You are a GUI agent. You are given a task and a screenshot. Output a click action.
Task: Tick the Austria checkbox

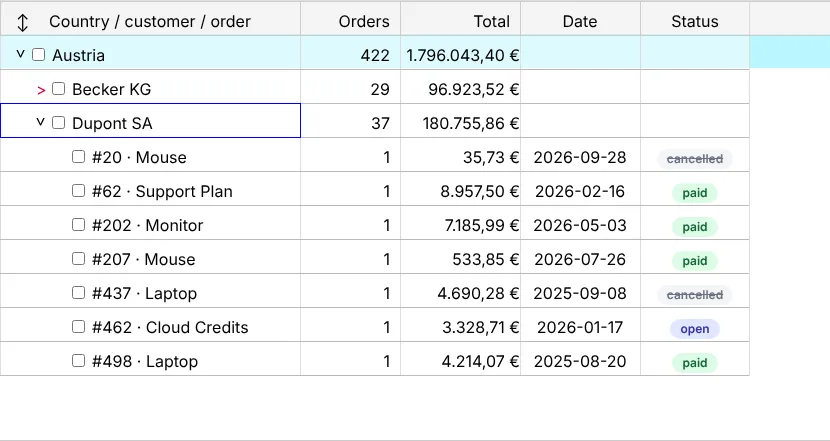tap(39, 55)
